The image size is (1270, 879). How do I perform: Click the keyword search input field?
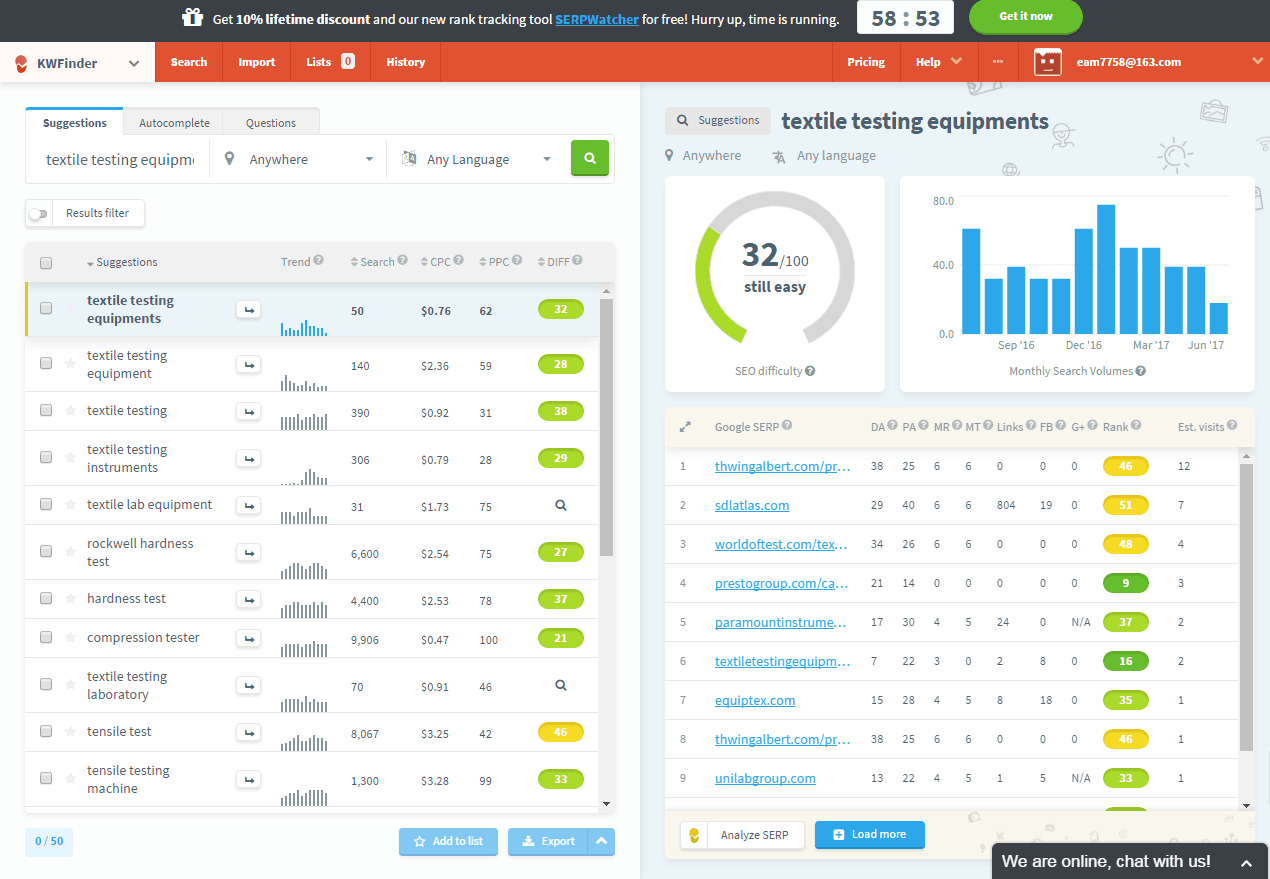120,159
